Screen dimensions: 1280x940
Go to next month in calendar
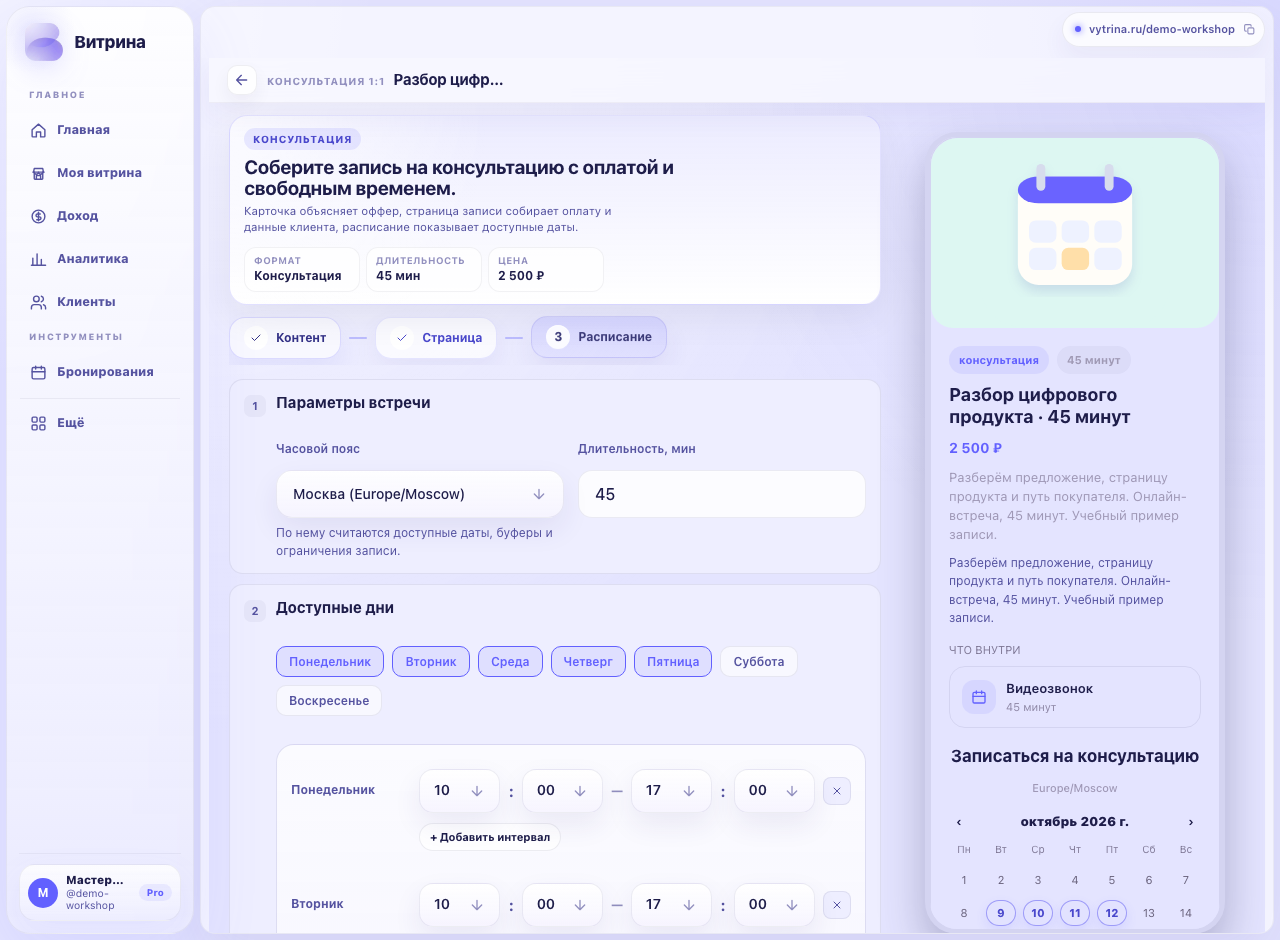tap(1191, 822)
